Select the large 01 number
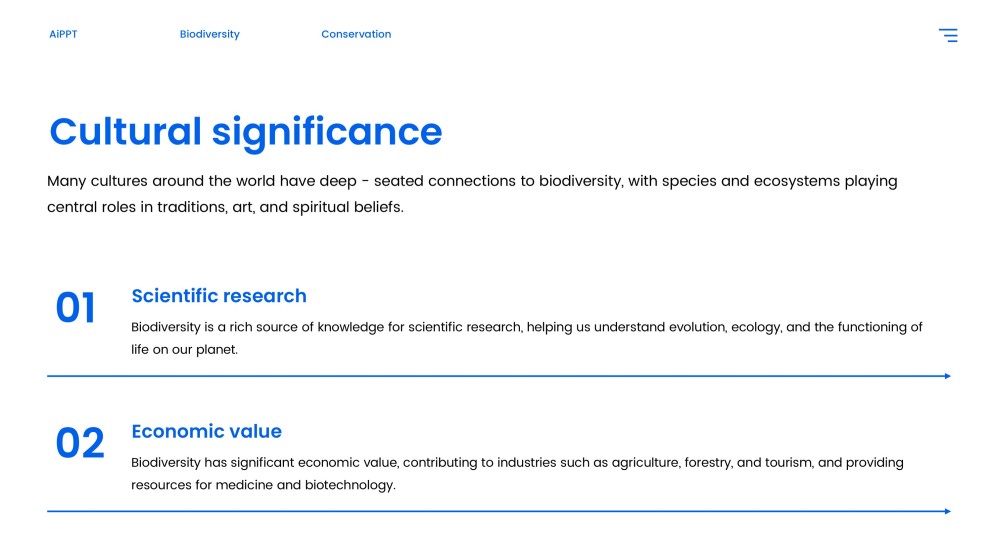Image resolution: width=993 pixels, height=558 pixels. [x=76, y=308]
